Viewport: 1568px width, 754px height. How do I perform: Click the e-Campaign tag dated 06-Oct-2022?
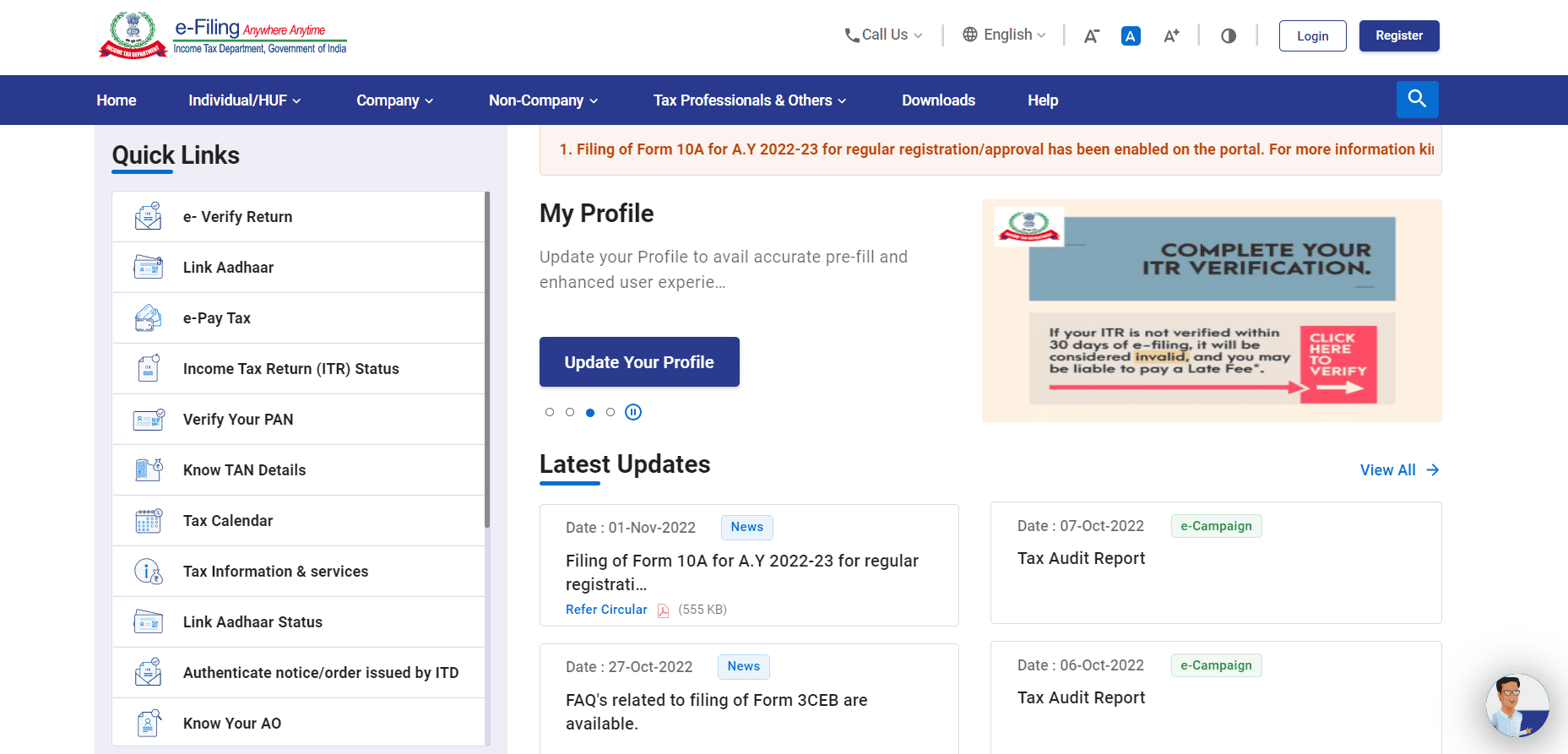[x=1216, y=665]
